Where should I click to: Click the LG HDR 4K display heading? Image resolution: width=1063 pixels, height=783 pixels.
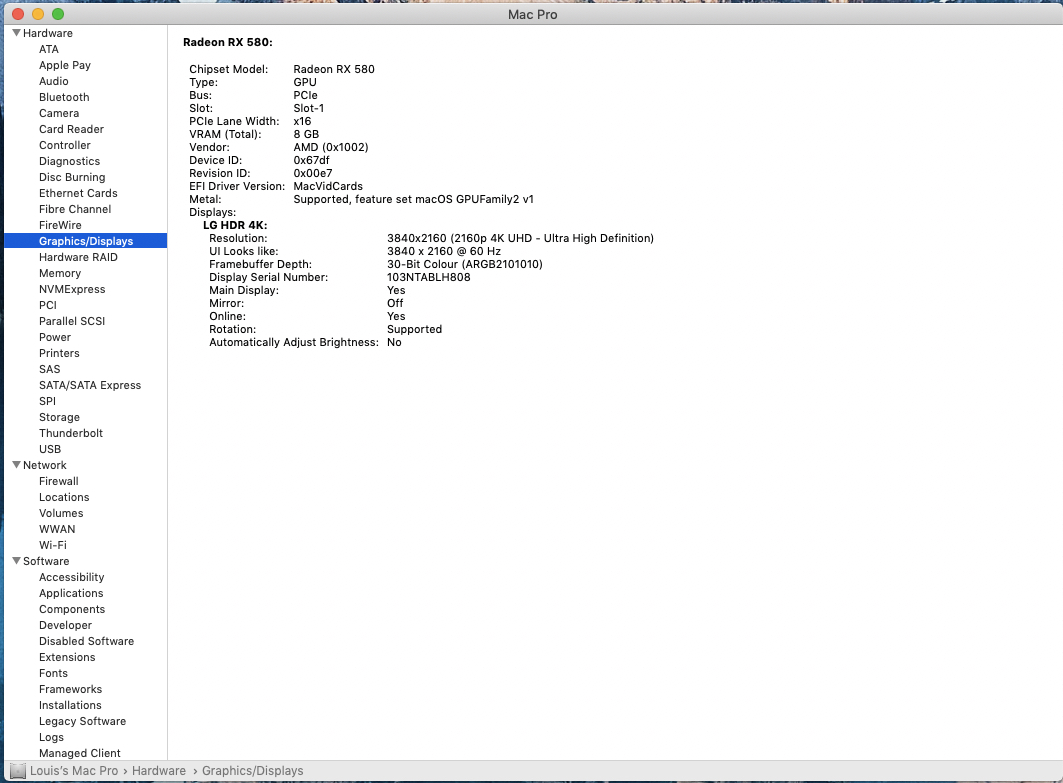tap(235, 225)
